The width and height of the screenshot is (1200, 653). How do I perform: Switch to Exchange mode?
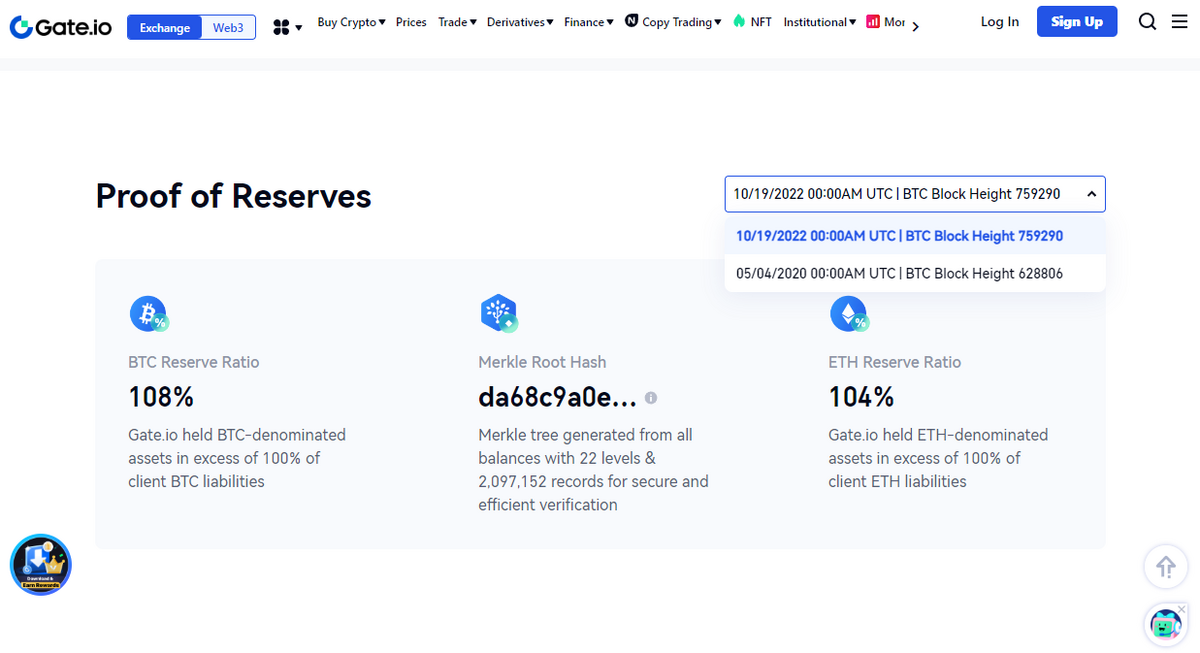165,27
